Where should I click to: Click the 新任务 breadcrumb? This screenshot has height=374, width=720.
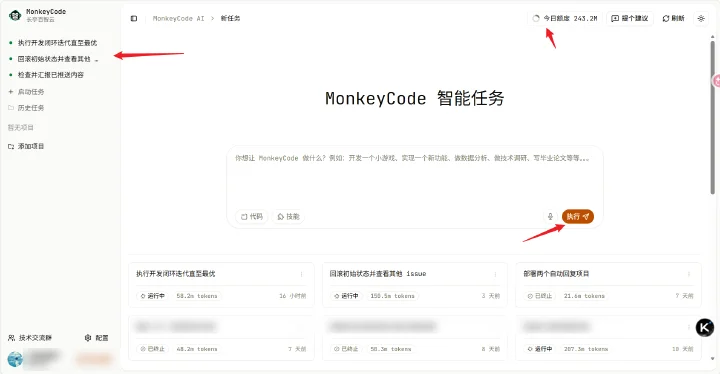(231, 18)
